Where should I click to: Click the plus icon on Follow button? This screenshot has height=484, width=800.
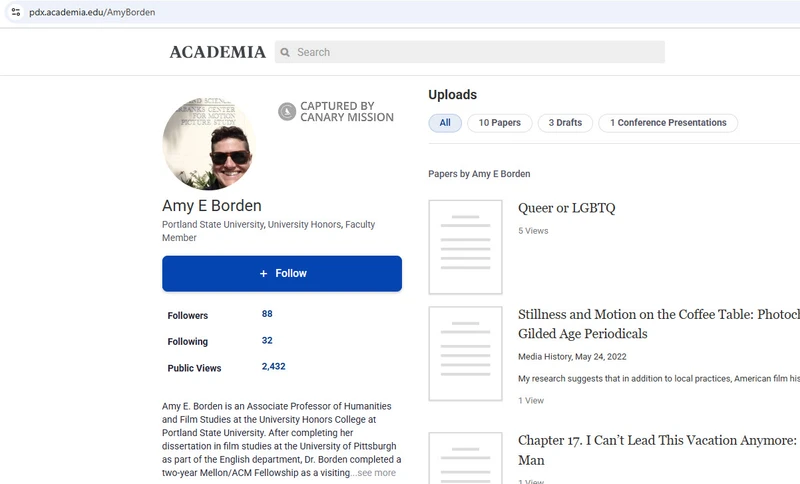pos(263,274)
